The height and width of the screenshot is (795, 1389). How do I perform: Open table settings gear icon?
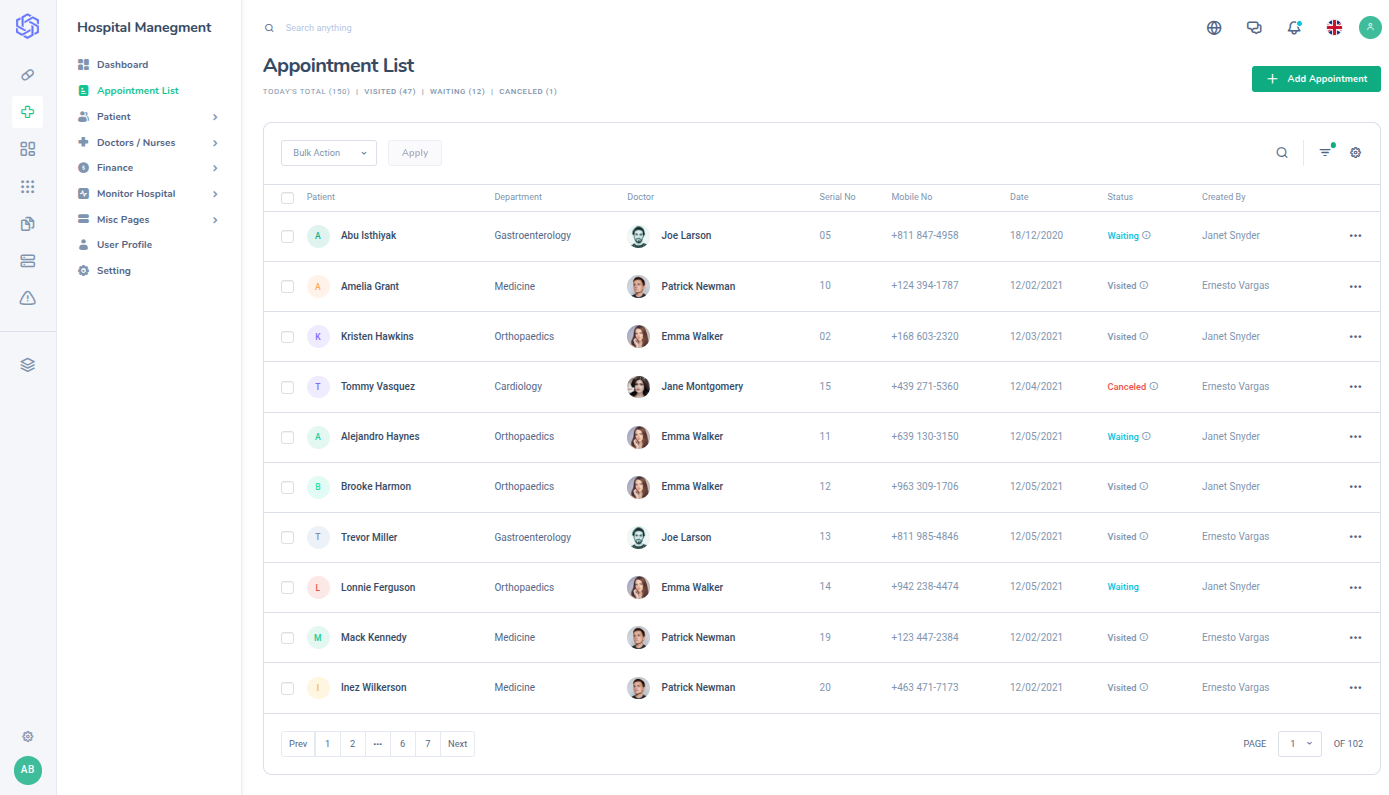point(1356,153)
